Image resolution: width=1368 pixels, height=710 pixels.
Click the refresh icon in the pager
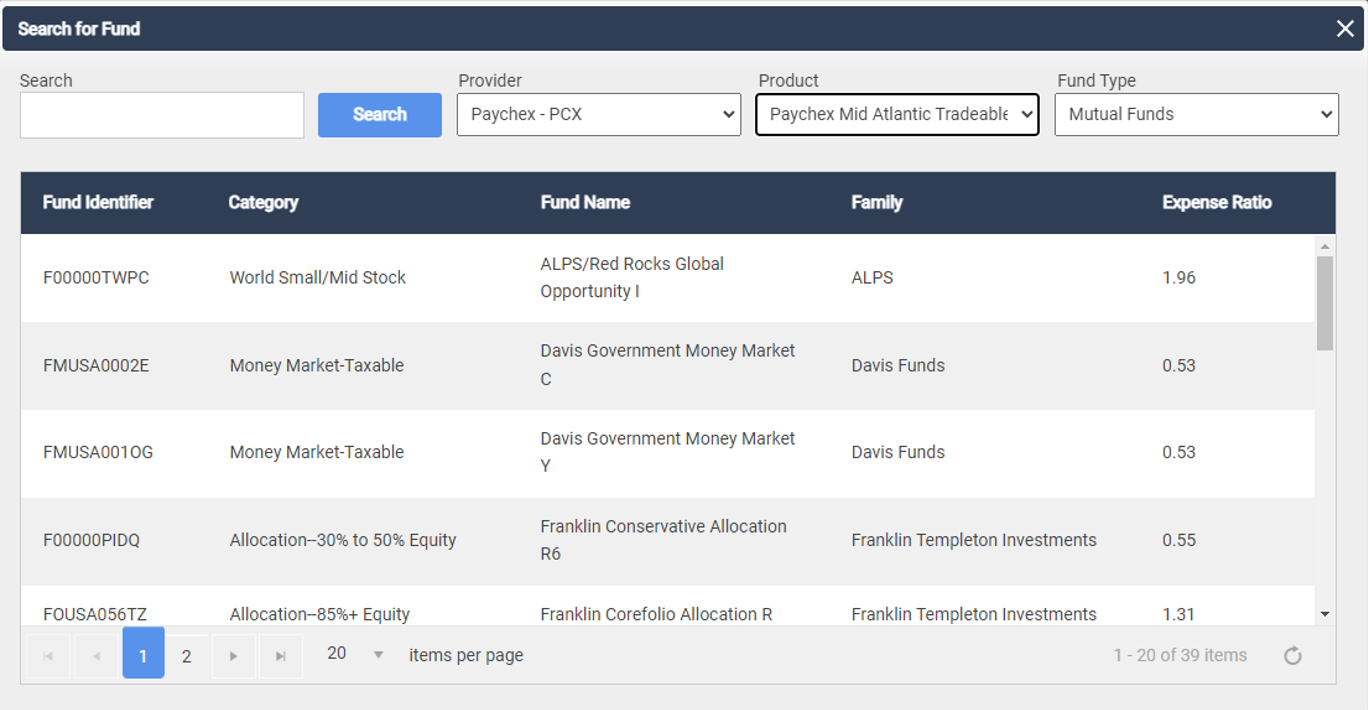(x=1293, y=656)
